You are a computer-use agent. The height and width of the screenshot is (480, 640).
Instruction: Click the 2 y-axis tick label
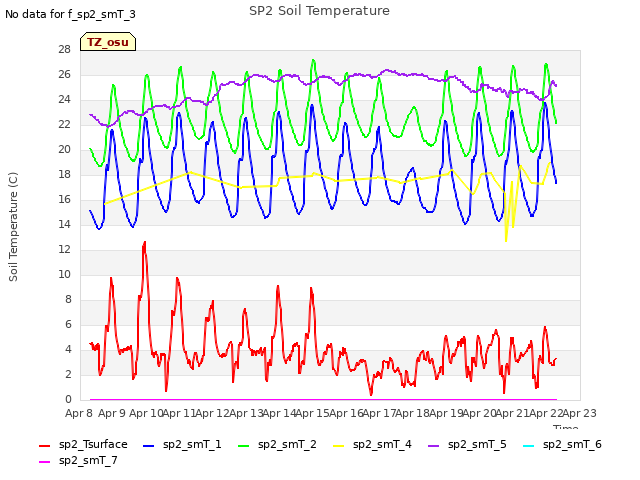coord(68,374)
